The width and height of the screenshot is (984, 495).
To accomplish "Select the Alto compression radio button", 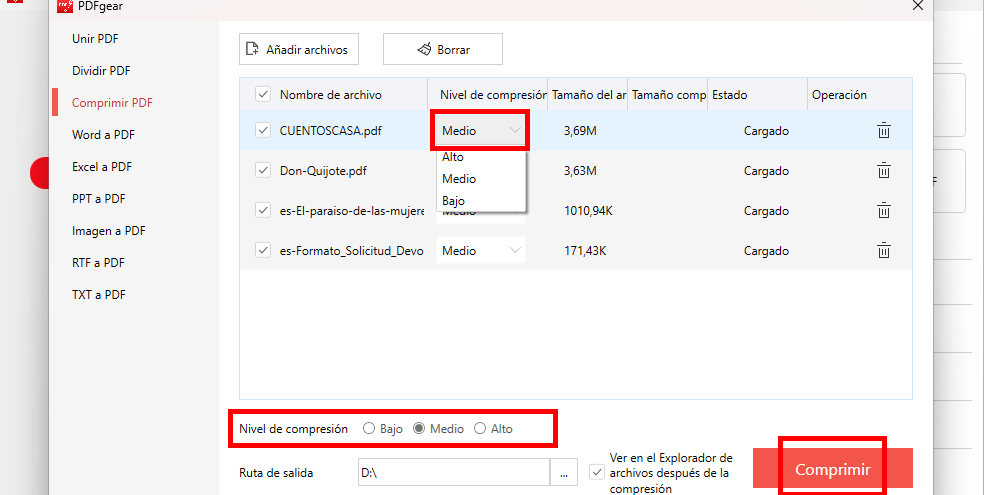I will click(480, 428).
